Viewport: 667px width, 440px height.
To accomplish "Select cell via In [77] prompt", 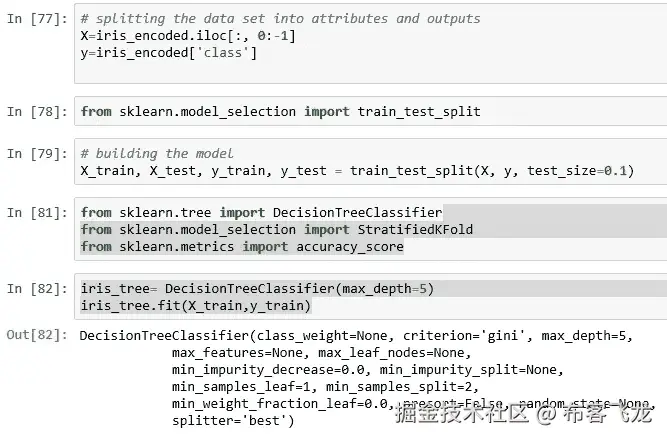I will (x=35, y=19).
